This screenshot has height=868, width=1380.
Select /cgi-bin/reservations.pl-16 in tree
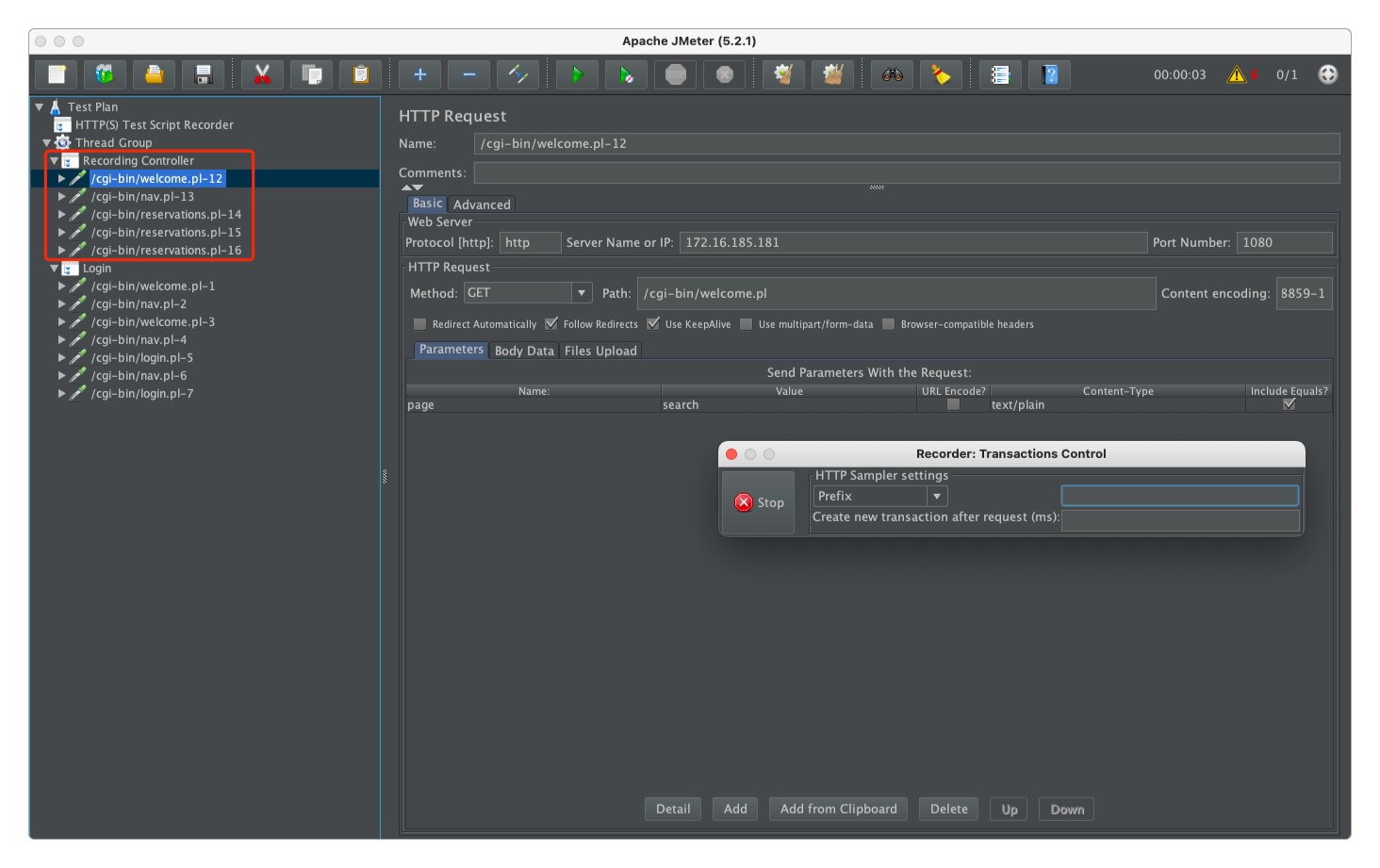point(166,251)
